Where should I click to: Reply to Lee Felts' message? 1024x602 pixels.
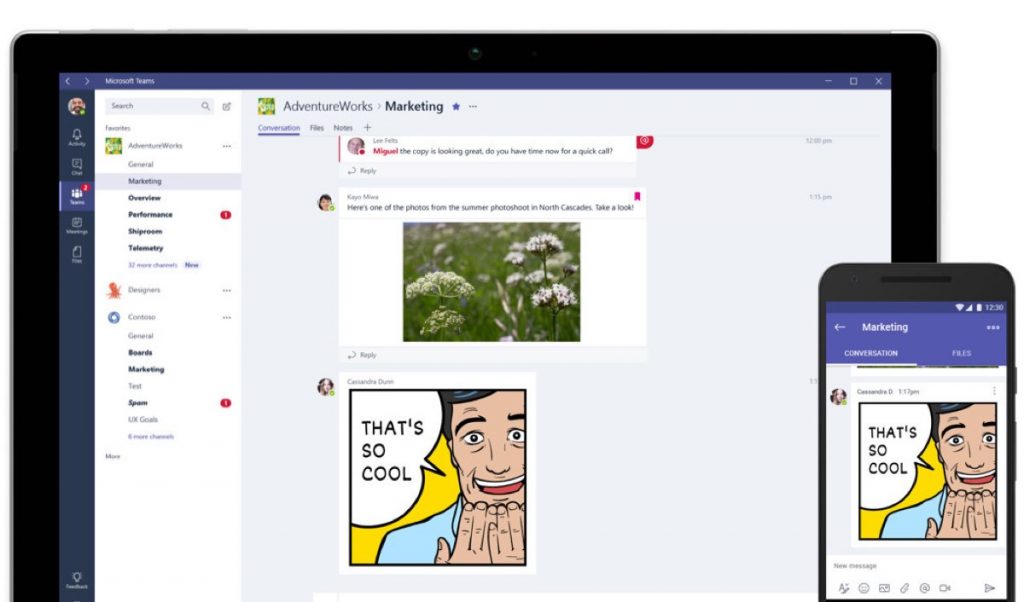pyautogui.click(x=362, y=170)
